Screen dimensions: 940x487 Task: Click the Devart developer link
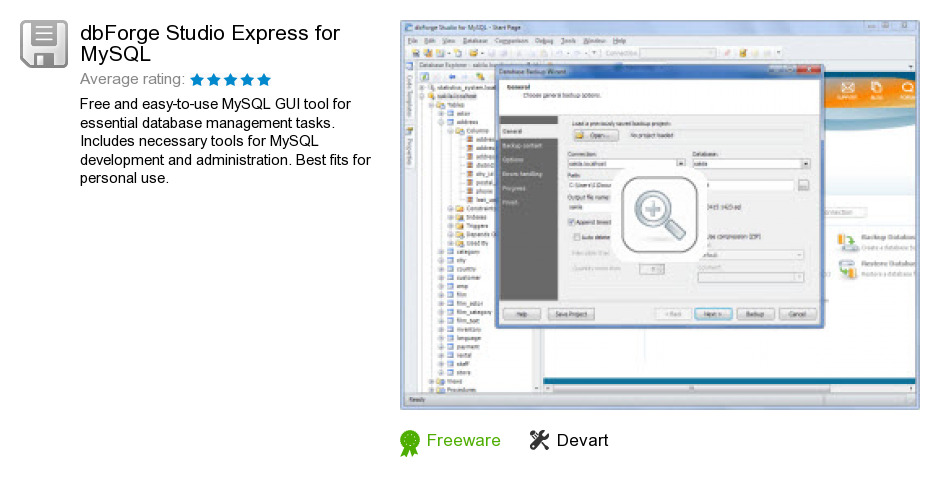tap(582, 440)
